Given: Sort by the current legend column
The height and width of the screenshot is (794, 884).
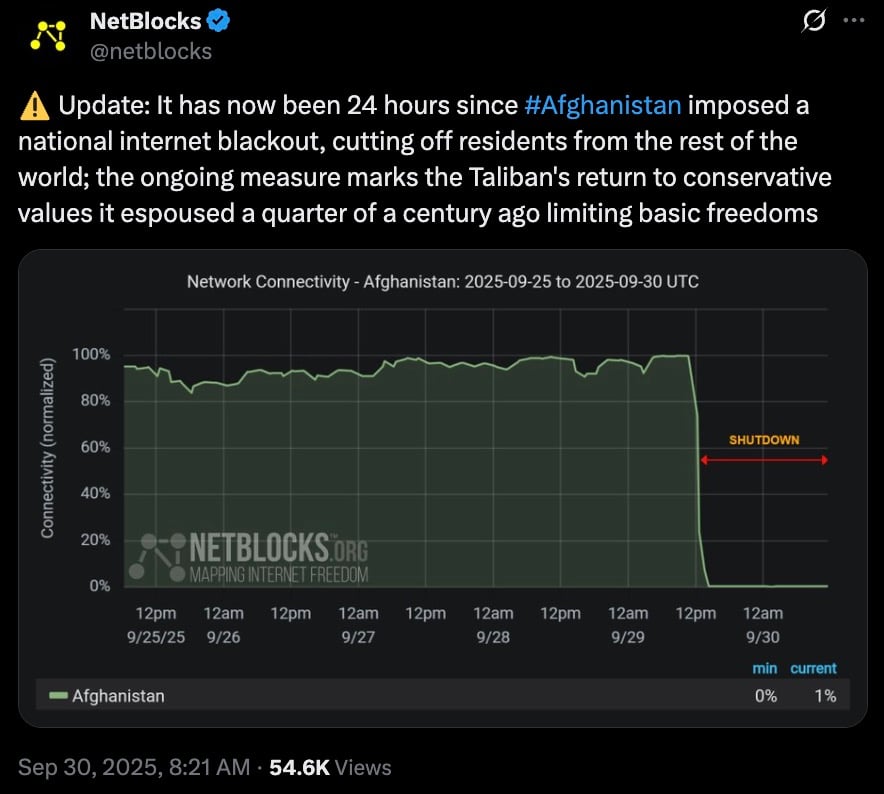Looking at the screenshot, I should [813, 668].
